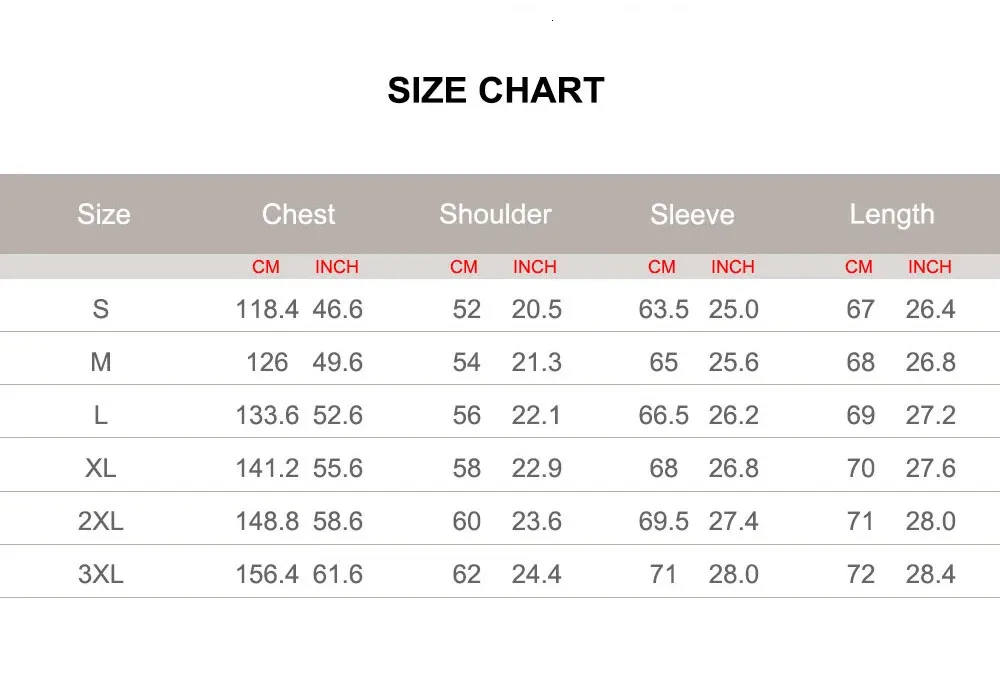Click the CM label under Chest
The image size is (1000, 678).
(266, 267)
